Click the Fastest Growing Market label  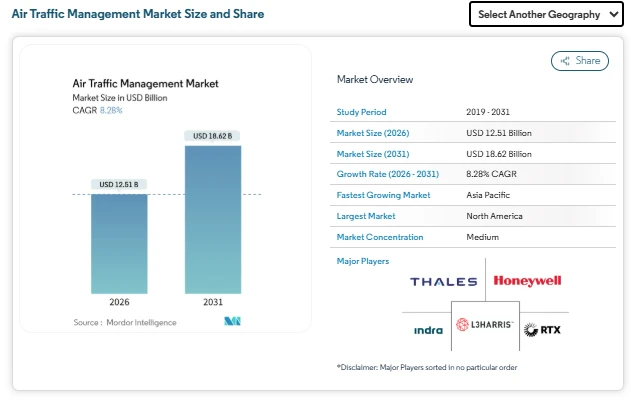click(382, 195)
